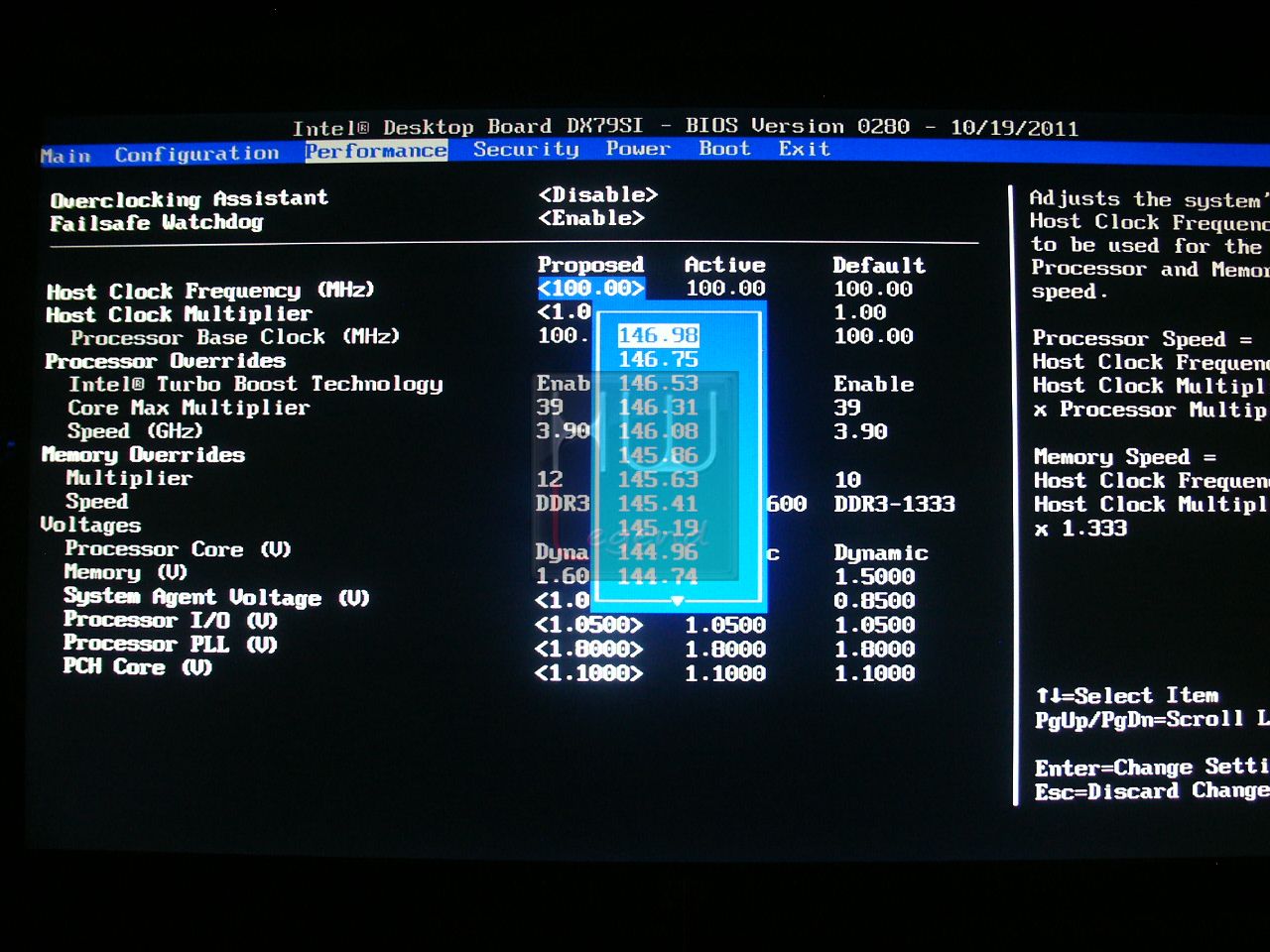1270x952 pixels.
Task: Click default memory speed DDR3-1333
Action: tap(894, 504)
